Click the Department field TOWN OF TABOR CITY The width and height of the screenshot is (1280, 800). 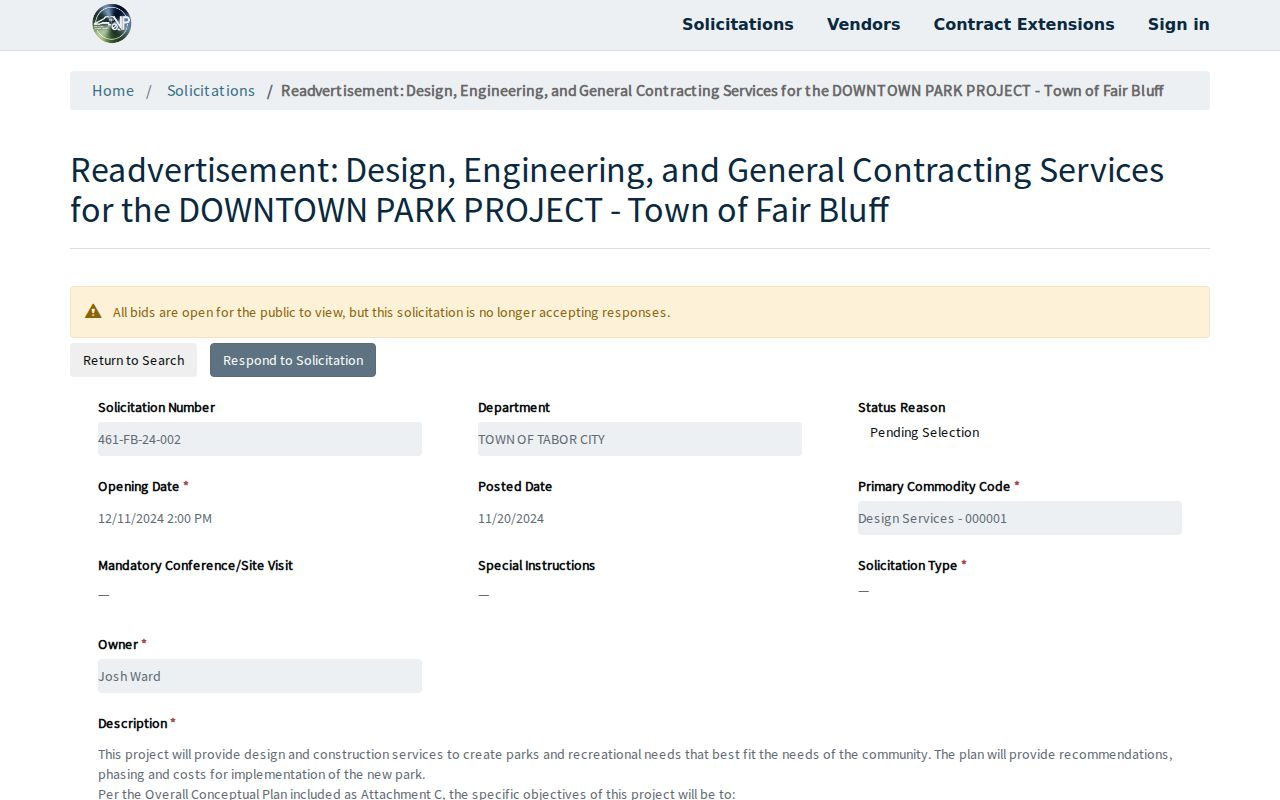coord(640,439)
